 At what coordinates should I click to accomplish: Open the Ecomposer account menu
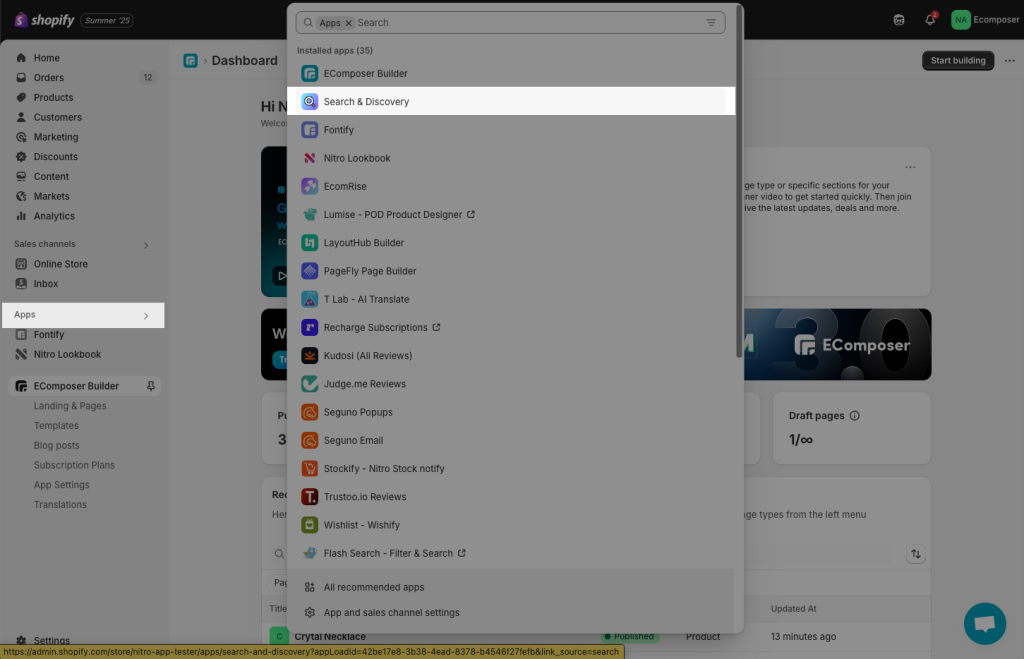tap(985, 20)
